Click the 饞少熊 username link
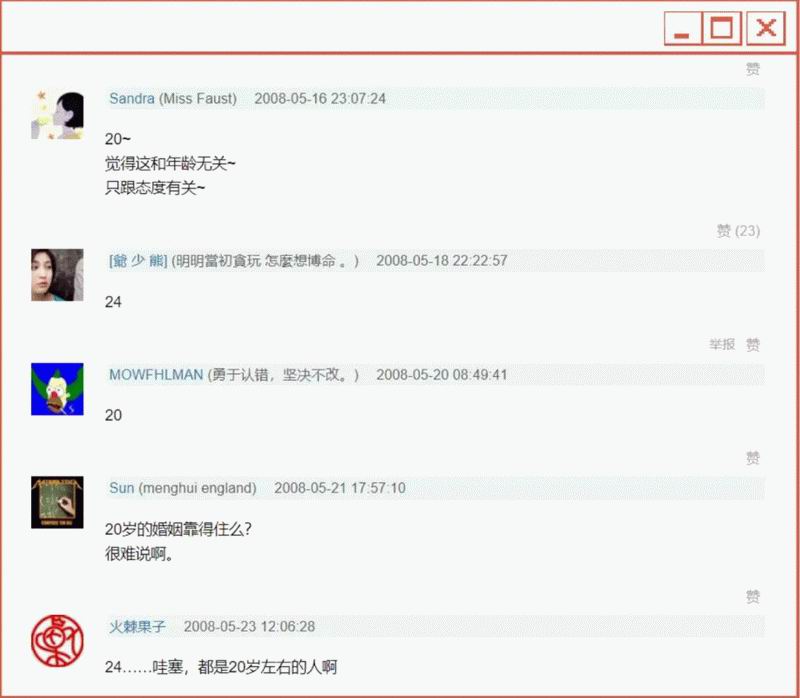The height and width of the screenshot is (698, 800). coord(138,261)
